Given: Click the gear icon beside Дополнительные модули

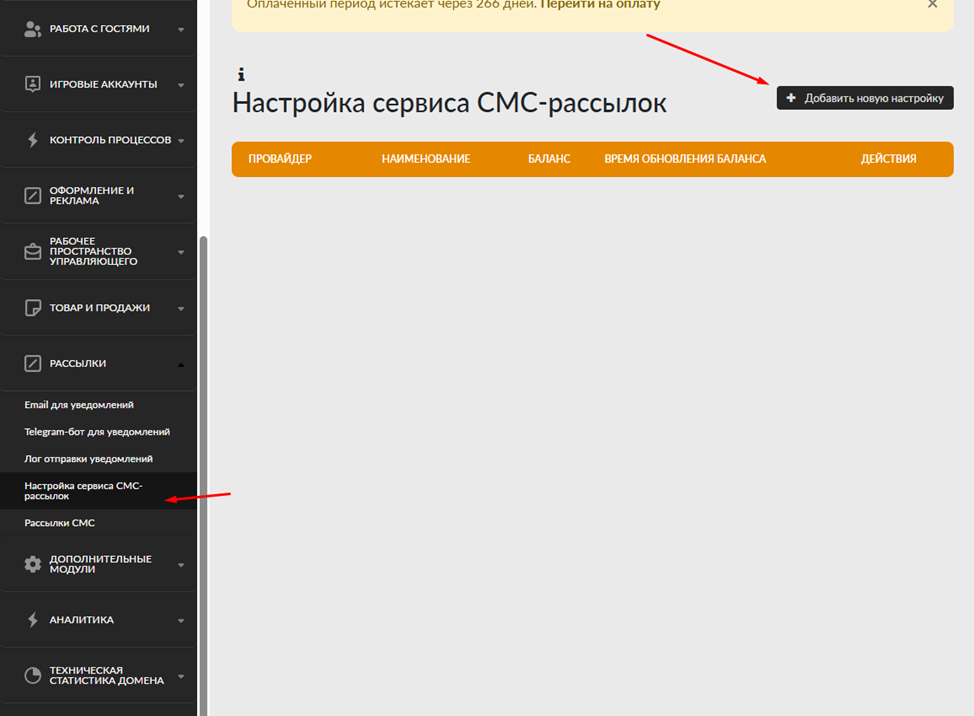Looking at the screenshot, I should tap(33, 564).
